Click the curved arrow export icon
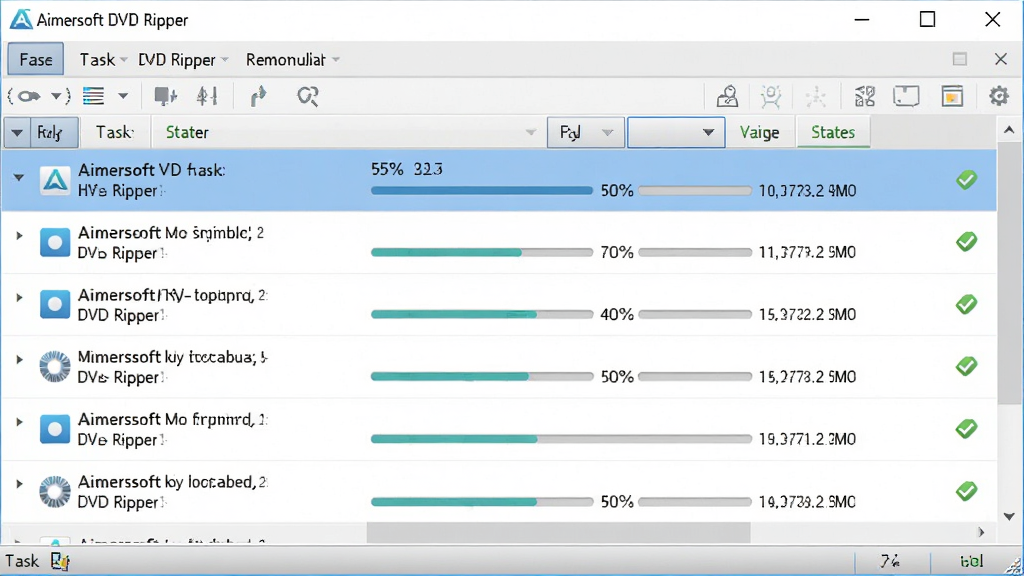 click(259, 97)
